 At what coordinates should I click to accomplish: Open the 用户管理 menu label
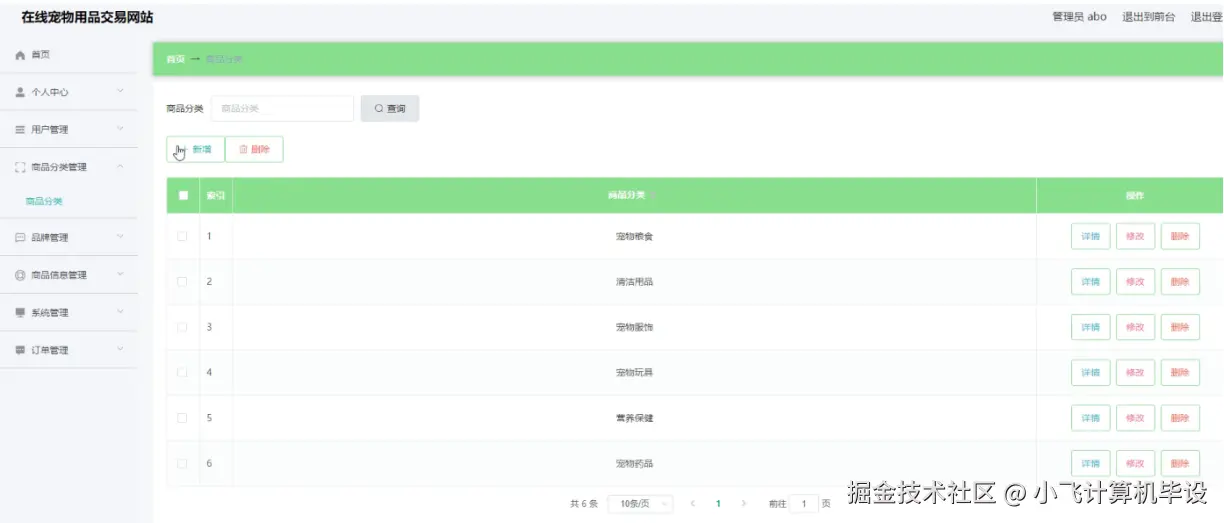(x=50, y=130)
